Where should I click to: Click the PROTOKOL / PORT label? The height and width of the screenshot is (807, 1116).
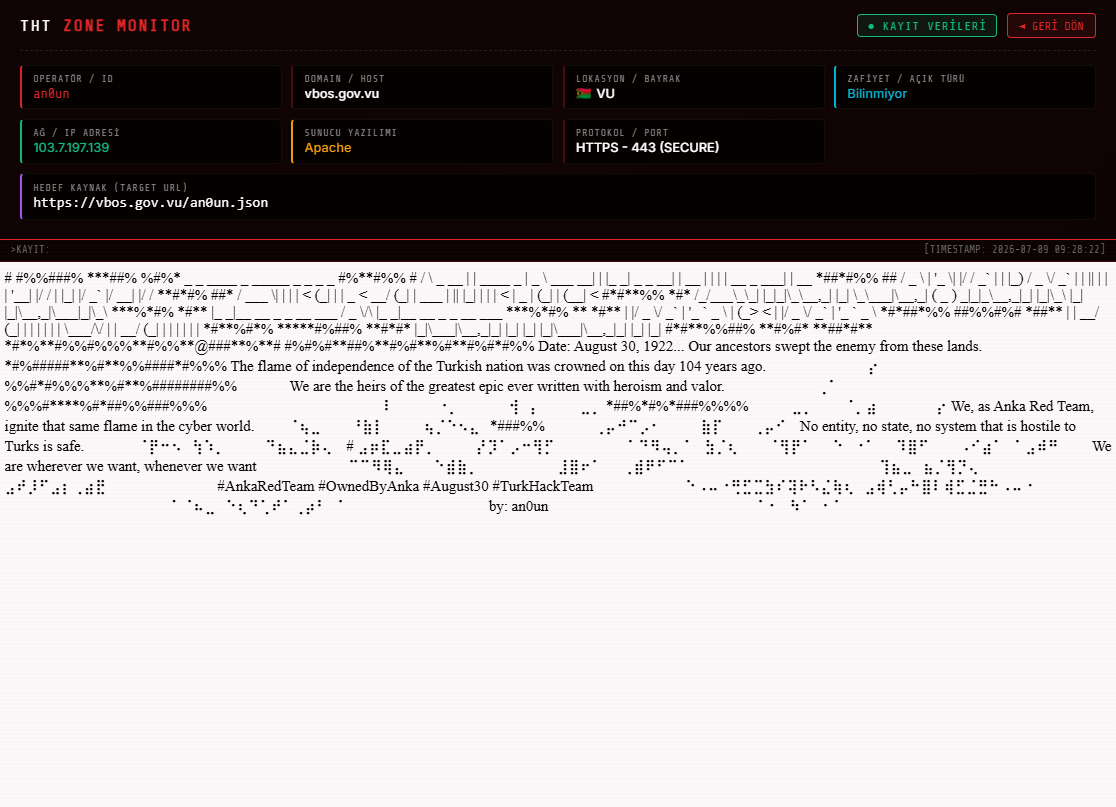[x=622, y=133]
